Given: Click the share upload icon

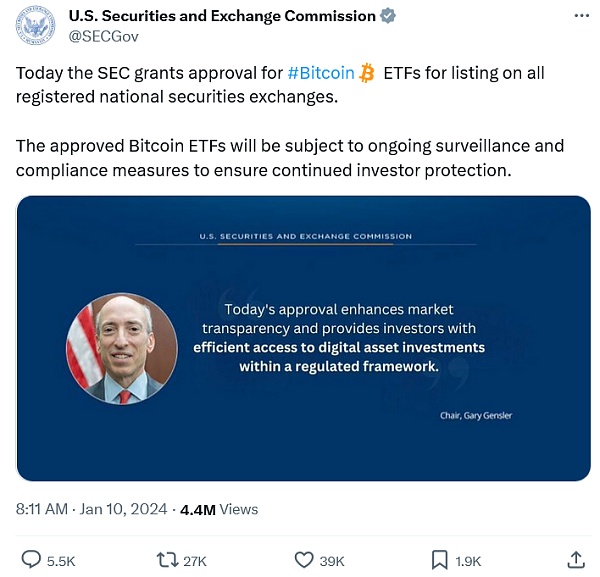Looking at the screenshot, I should coord(576,559).
